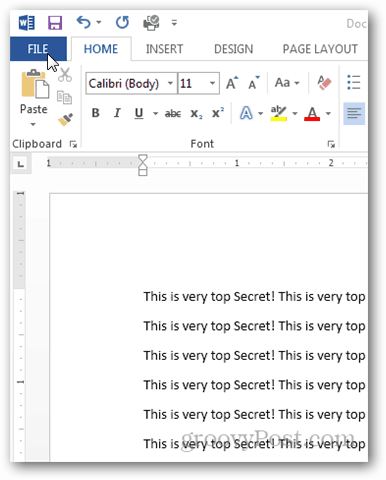The height and width of the screenshot is (480, 386).
Task: Click the Grow Font icon
Action: coord(232,83)
